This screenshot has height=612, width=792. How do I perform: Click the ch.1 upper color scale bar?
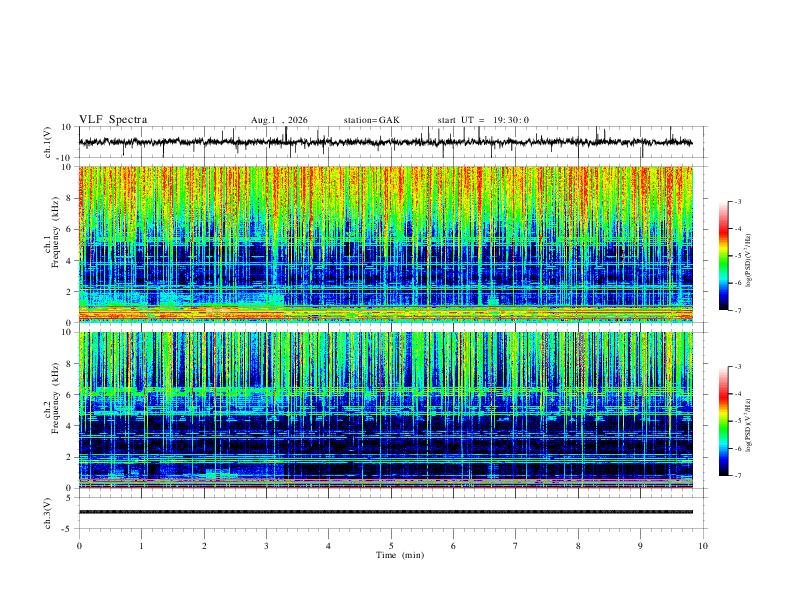tap(723, 256)
